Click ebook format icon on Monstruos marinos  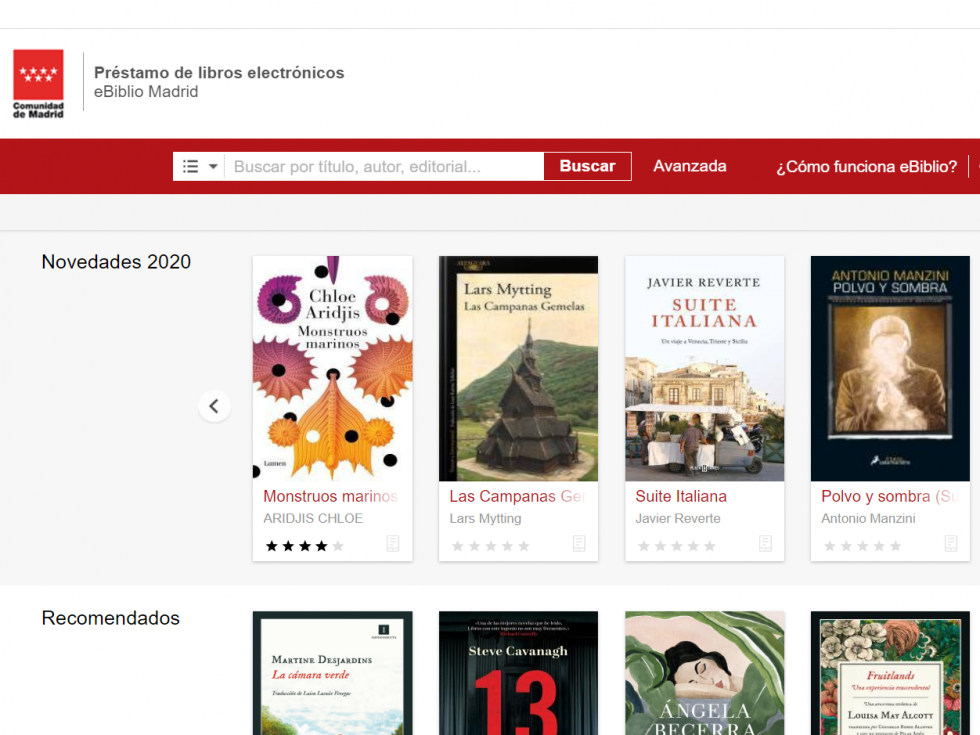pyautogui.click(x=393, y=544)
